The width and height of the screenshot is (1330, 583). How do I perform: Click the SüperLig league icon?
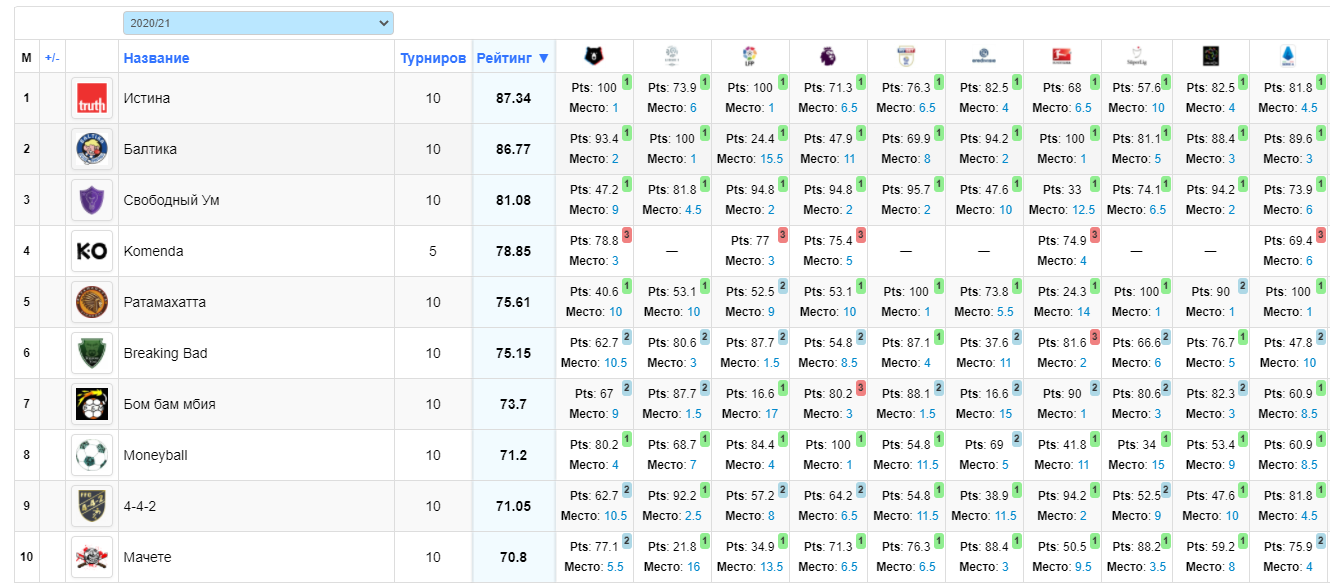[x=1136, y=56]
